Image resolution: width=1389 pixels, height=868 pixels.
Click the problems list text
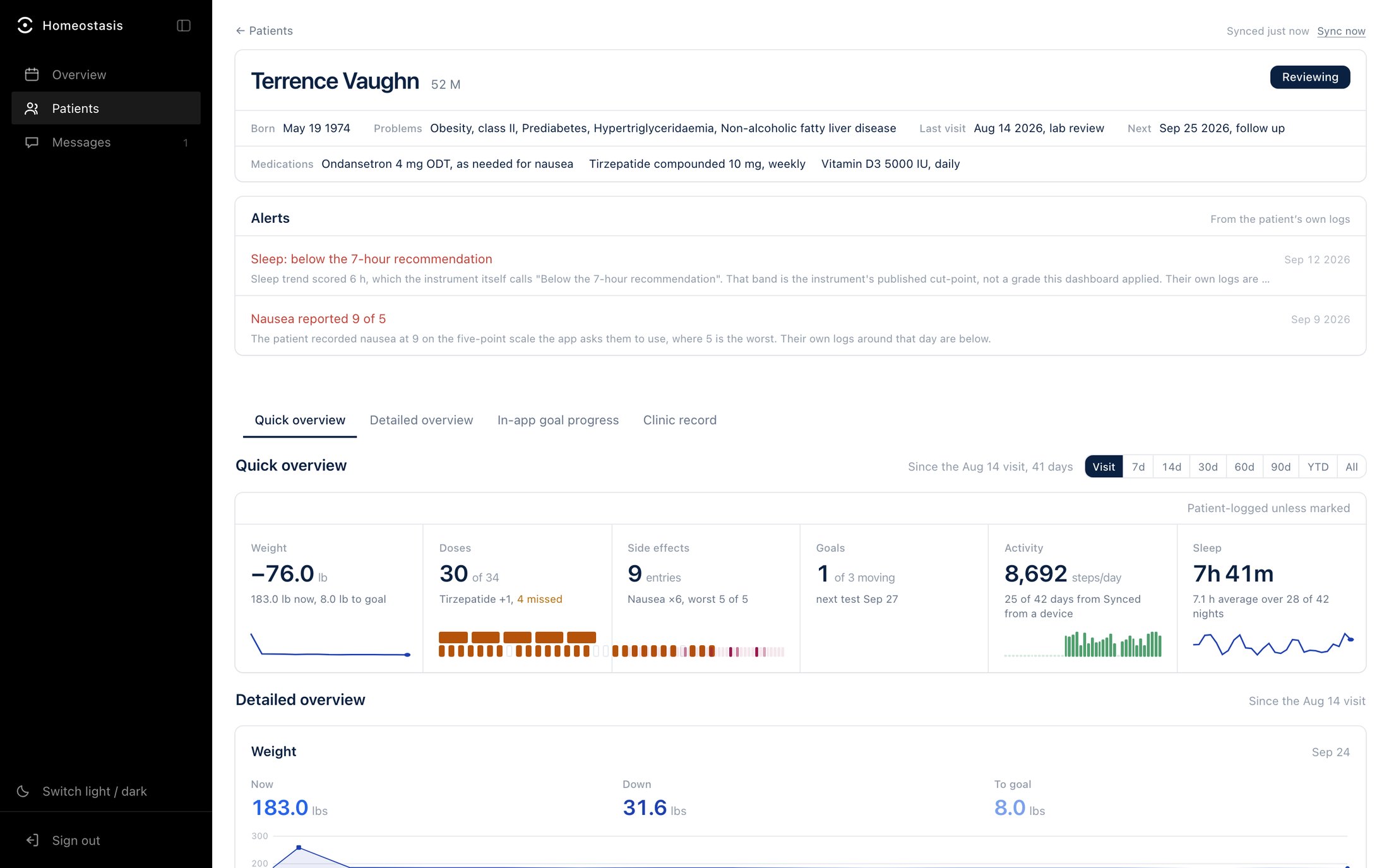(x=663, y=128)
